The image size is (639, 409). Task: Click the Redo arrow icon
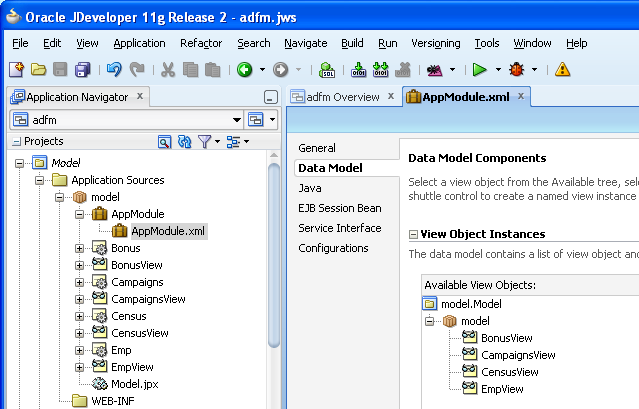point(137,70)
